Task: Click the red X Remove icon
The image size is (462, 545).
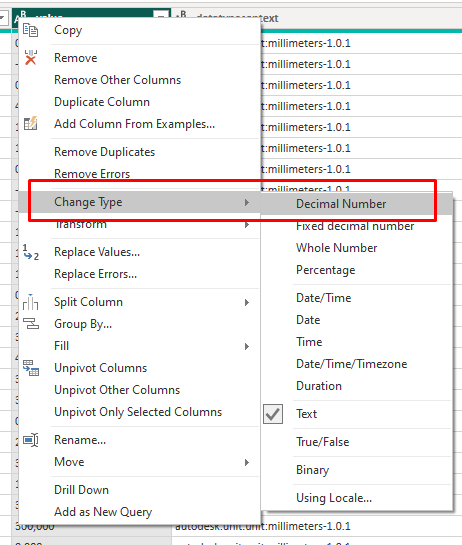Action: [31, 58]
